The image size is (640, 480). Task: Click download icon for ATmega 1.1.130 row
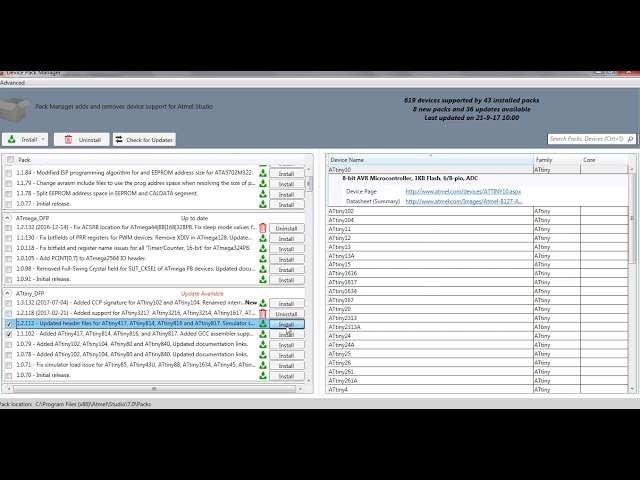(x=263, y=238)
